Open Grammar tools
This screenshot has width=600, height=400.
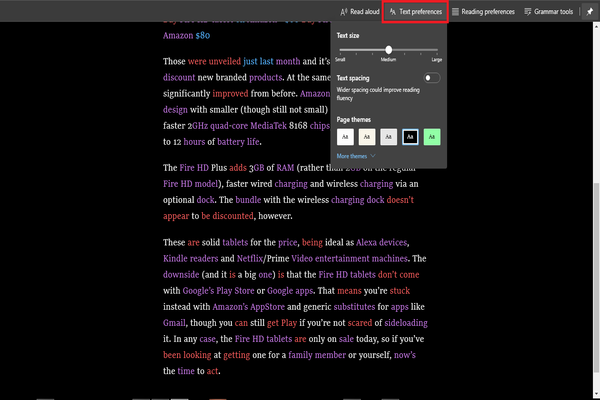click(x=548, y=12)
